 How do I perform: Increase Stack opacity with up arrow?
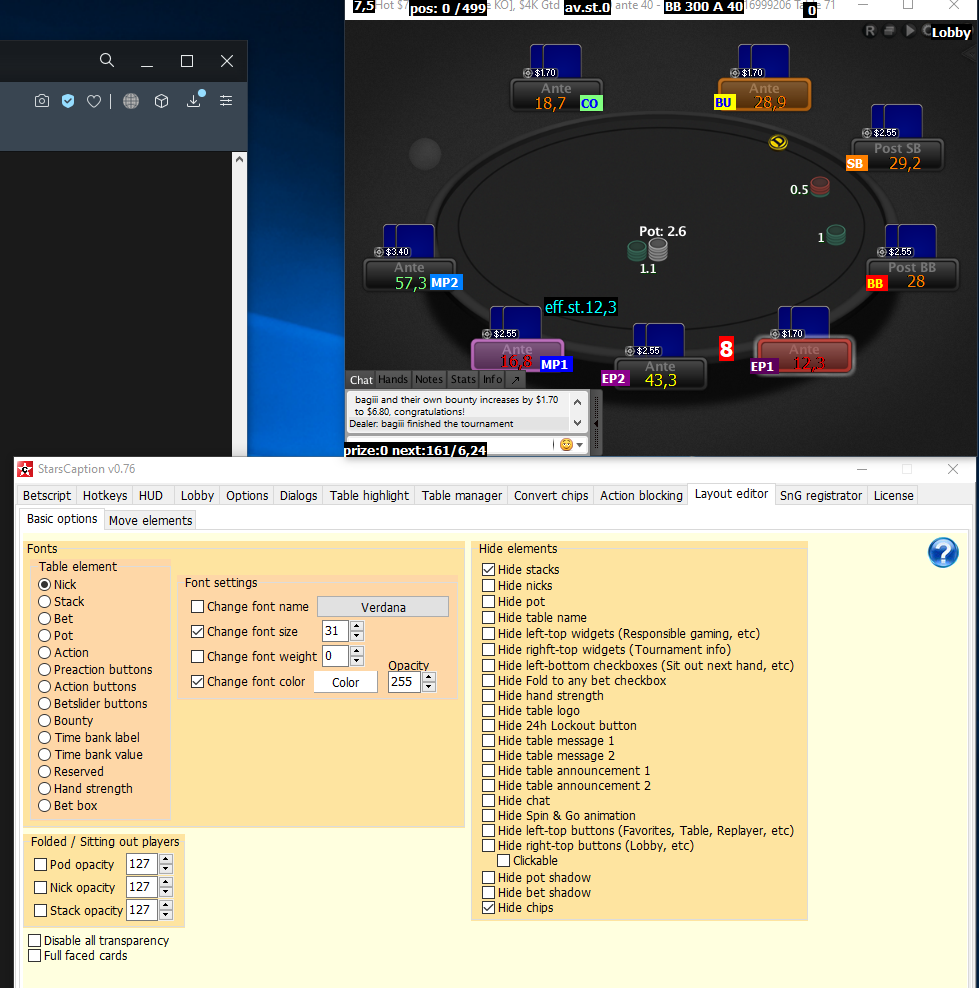[166, 905]
